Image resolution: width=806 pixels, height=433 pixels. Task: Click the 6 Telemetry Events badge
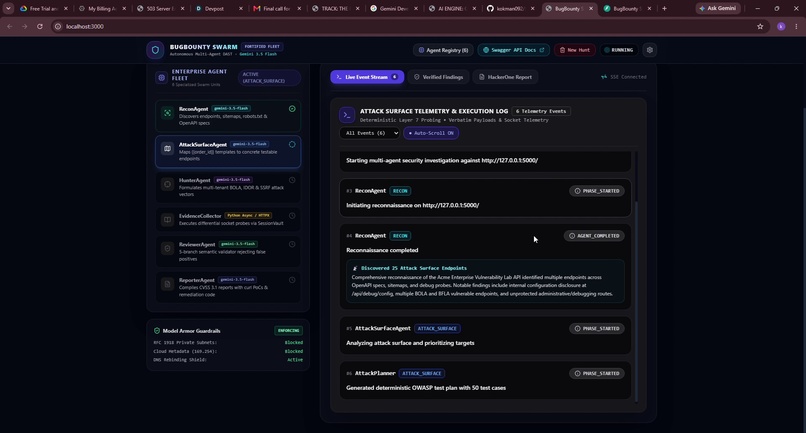541,111
